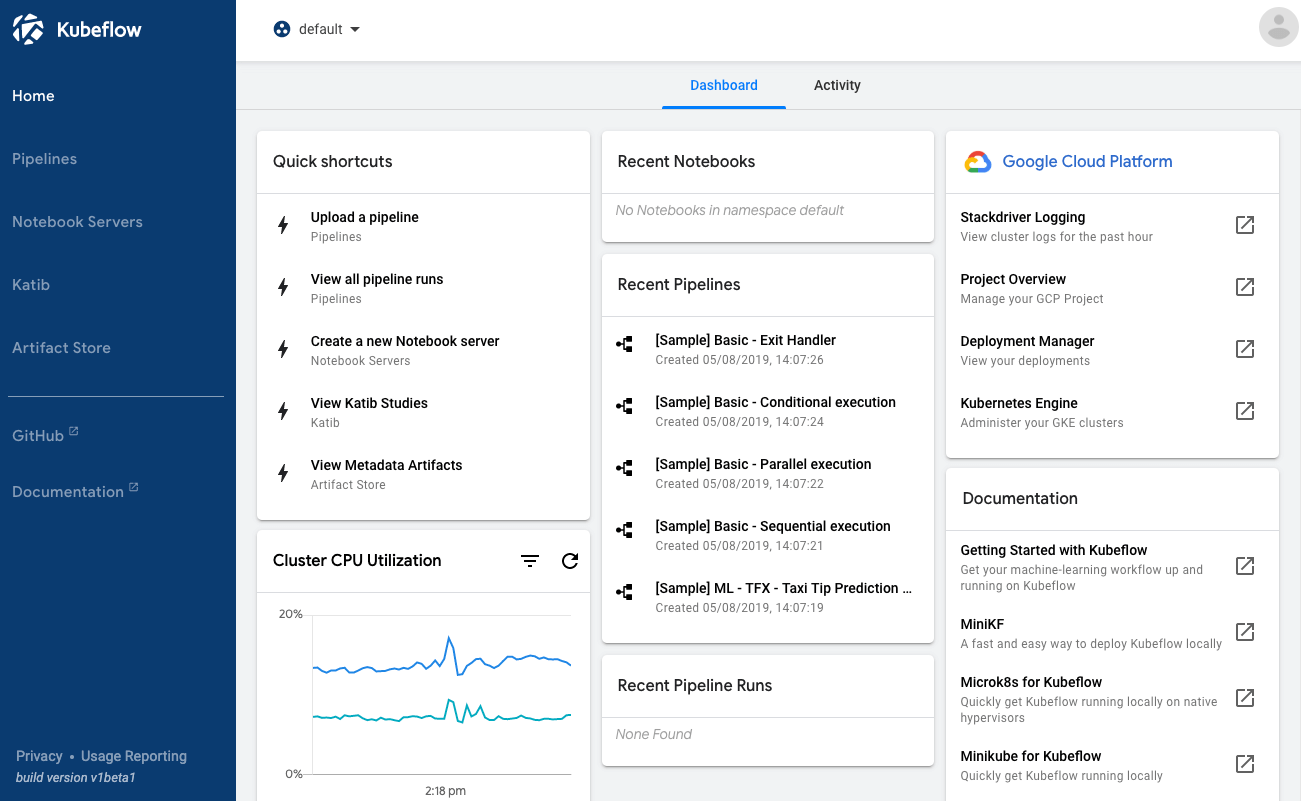Refresh the Cluster CPU Utilization chart
1301x801 pixels.
[570, 561]
